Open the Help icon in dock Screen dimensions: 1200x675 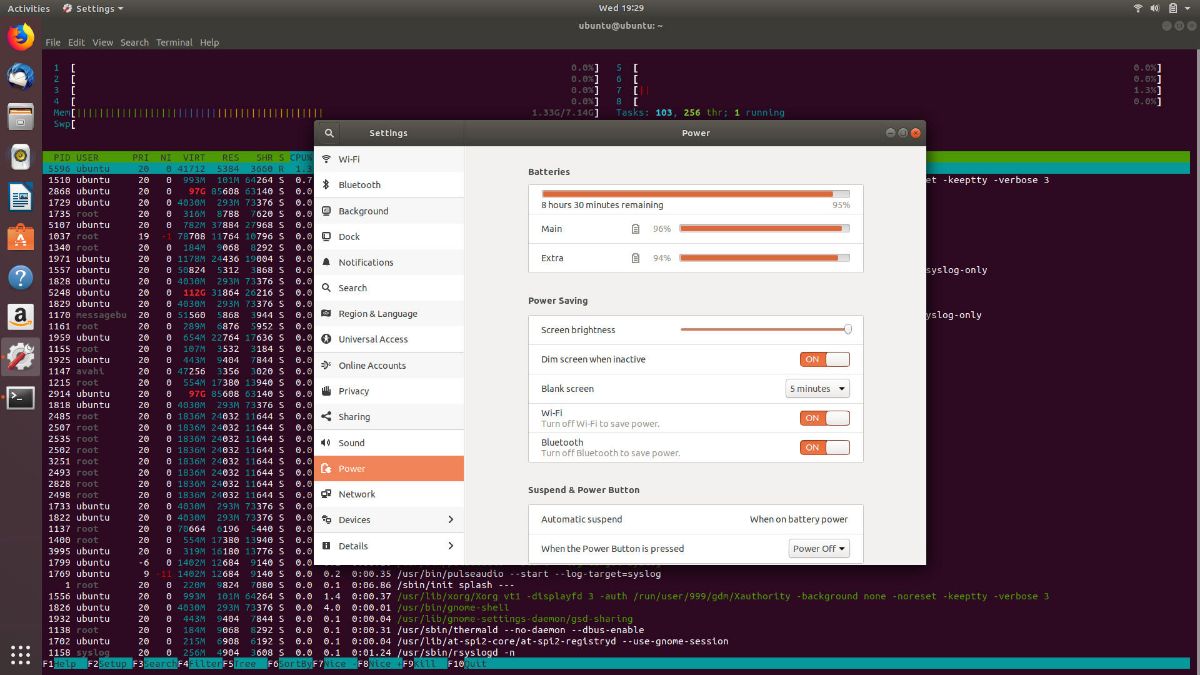[x=20, y=277]
